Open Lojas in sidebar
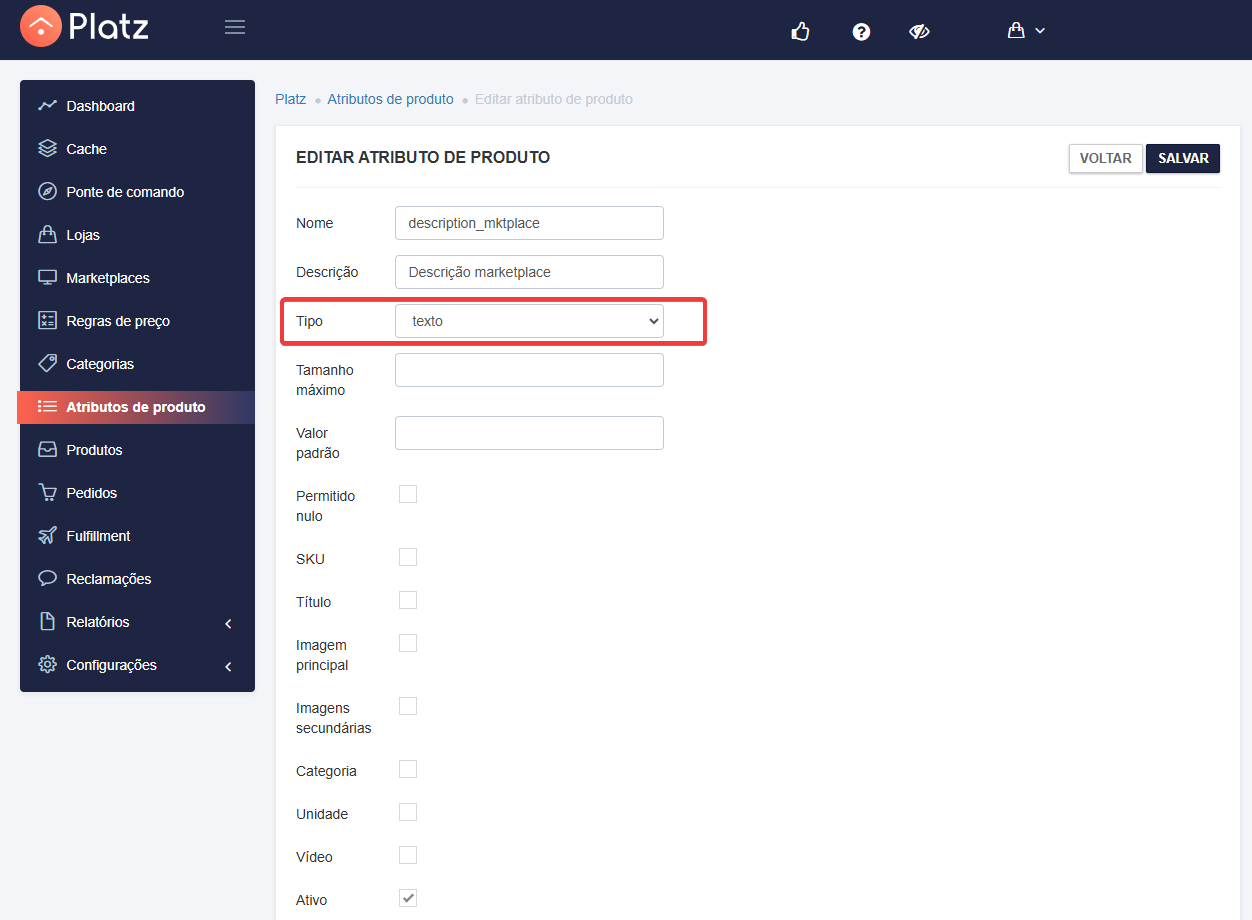 coord(137,235)
